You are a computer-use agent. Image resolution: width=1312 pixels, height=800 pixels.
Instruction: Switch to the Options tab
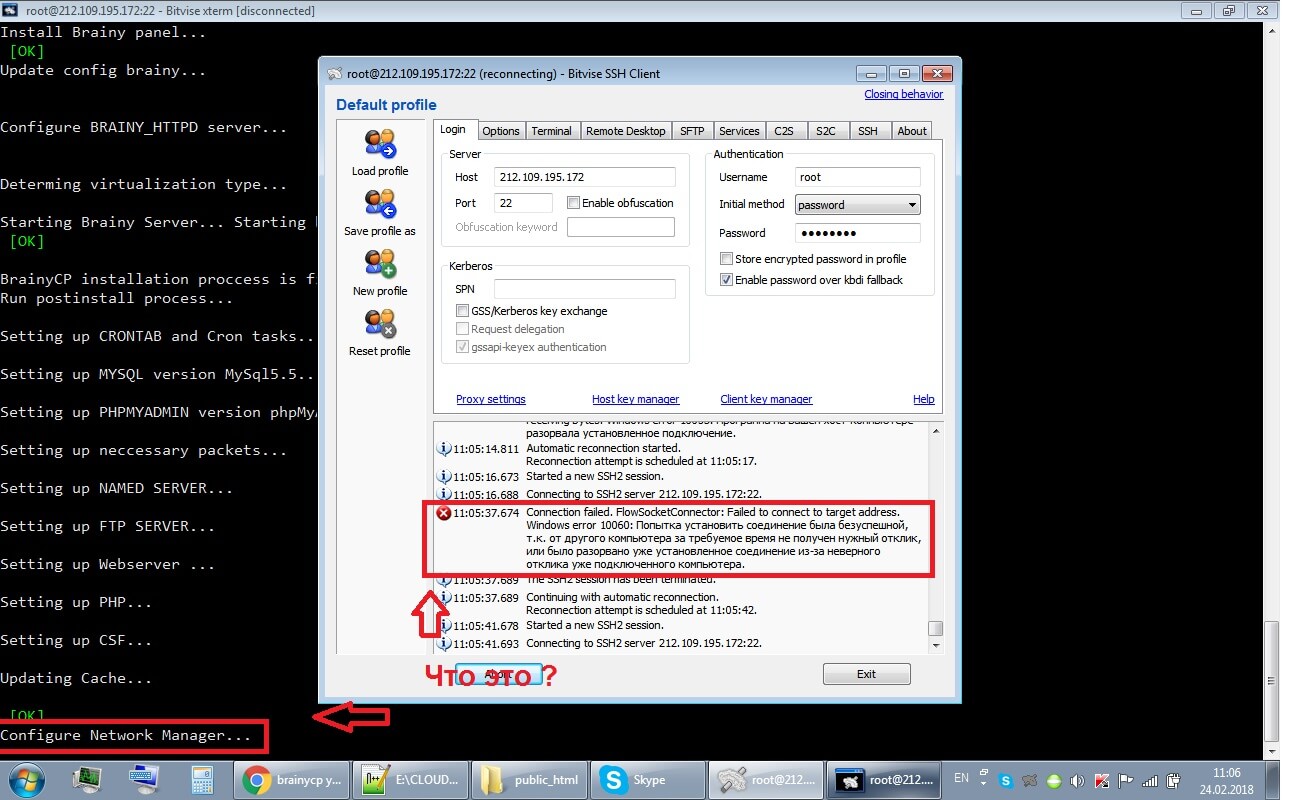(500, 131)
